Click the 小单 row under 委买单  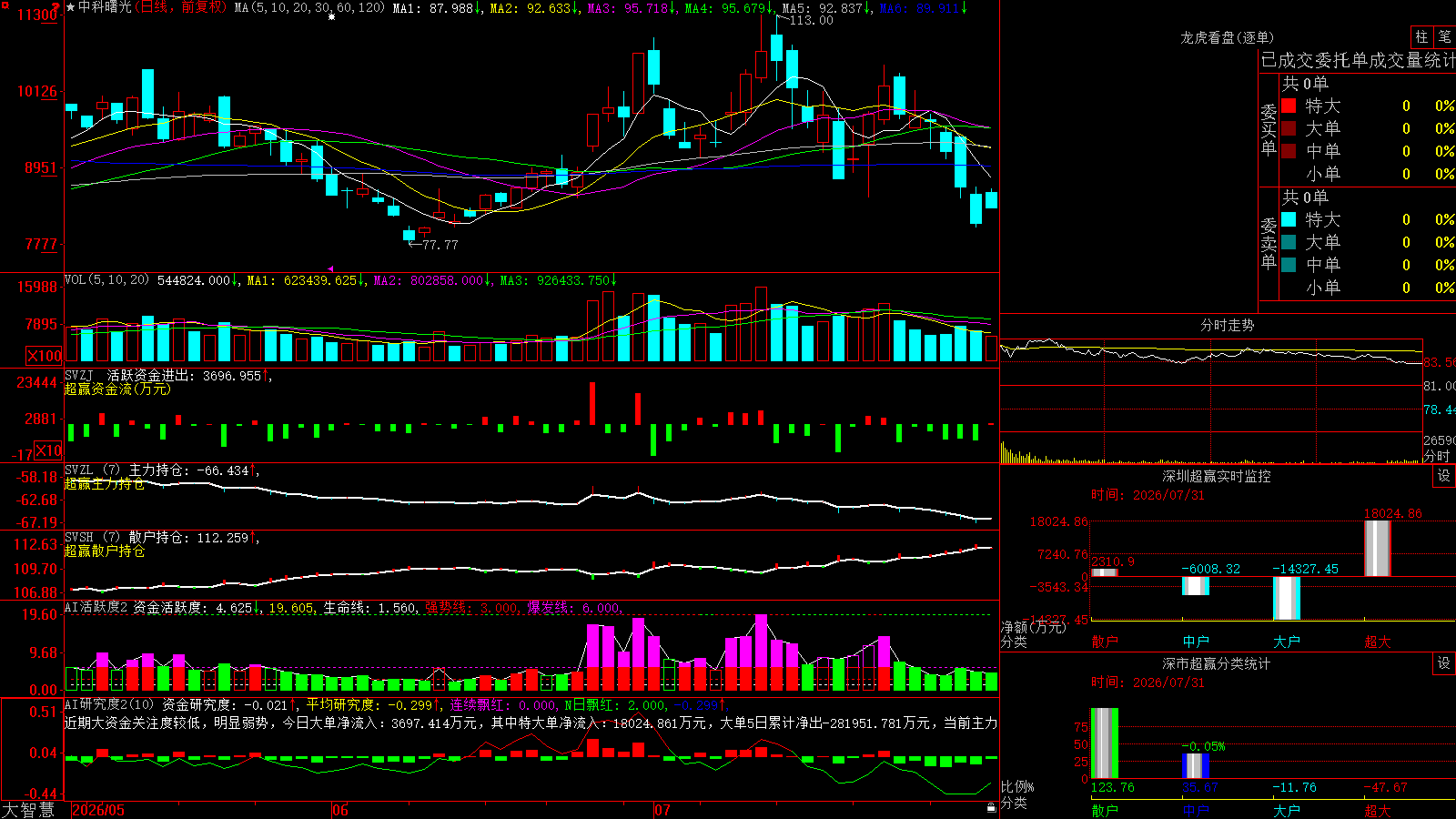(x=1368, y=174)
